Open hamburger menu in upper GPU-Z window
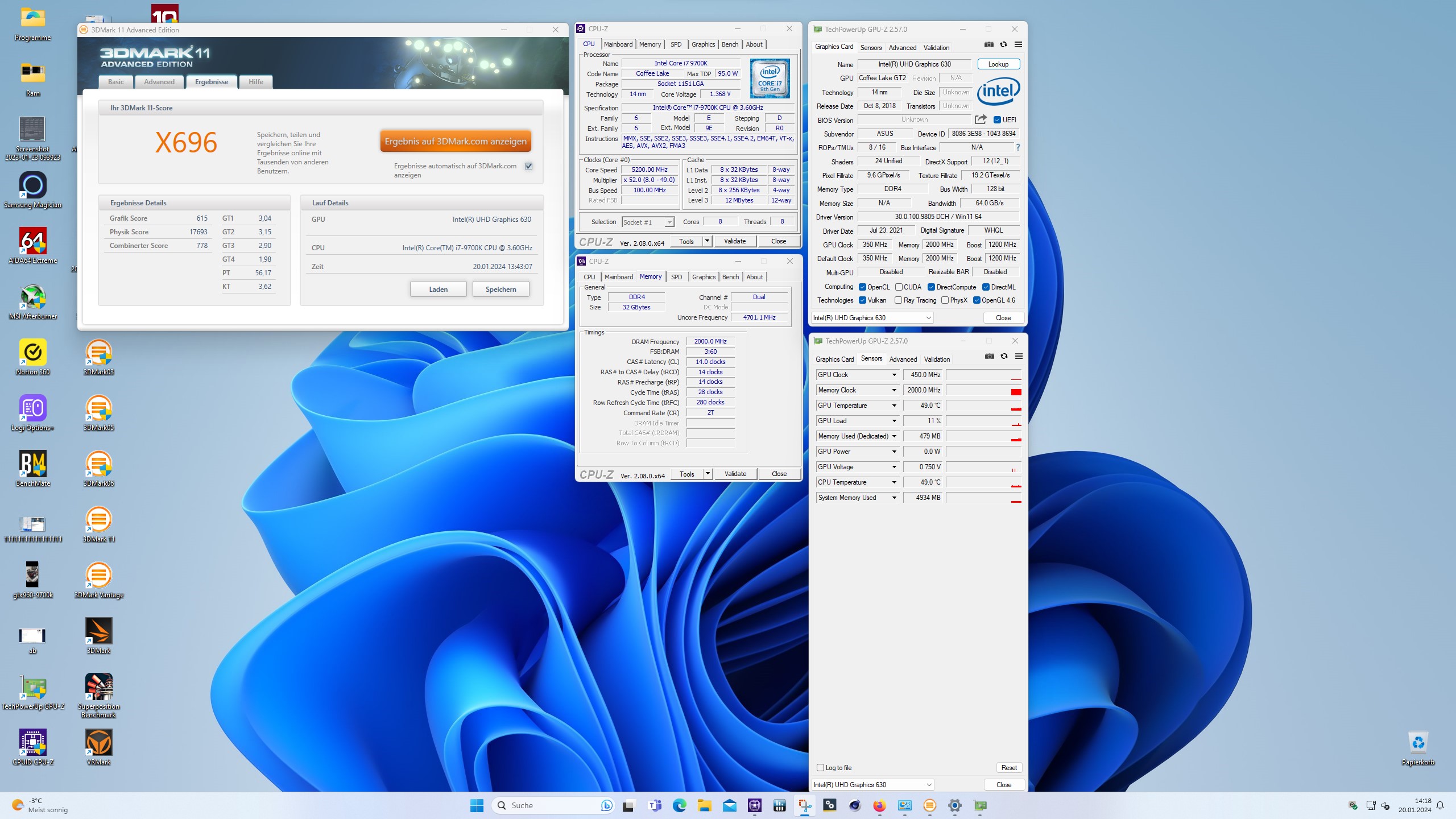This screenshot has width=1456, height=819. pyautogui.click(x=1019, y=44)
